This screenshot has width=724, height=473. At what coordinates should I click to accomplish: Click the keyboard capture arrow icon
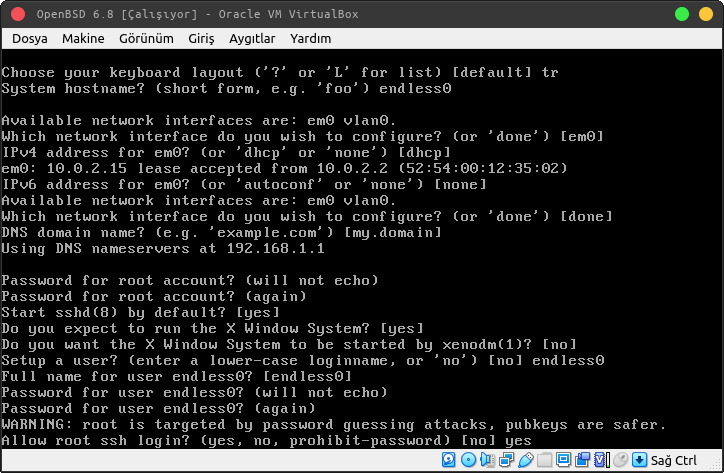[x=639, y=460]
